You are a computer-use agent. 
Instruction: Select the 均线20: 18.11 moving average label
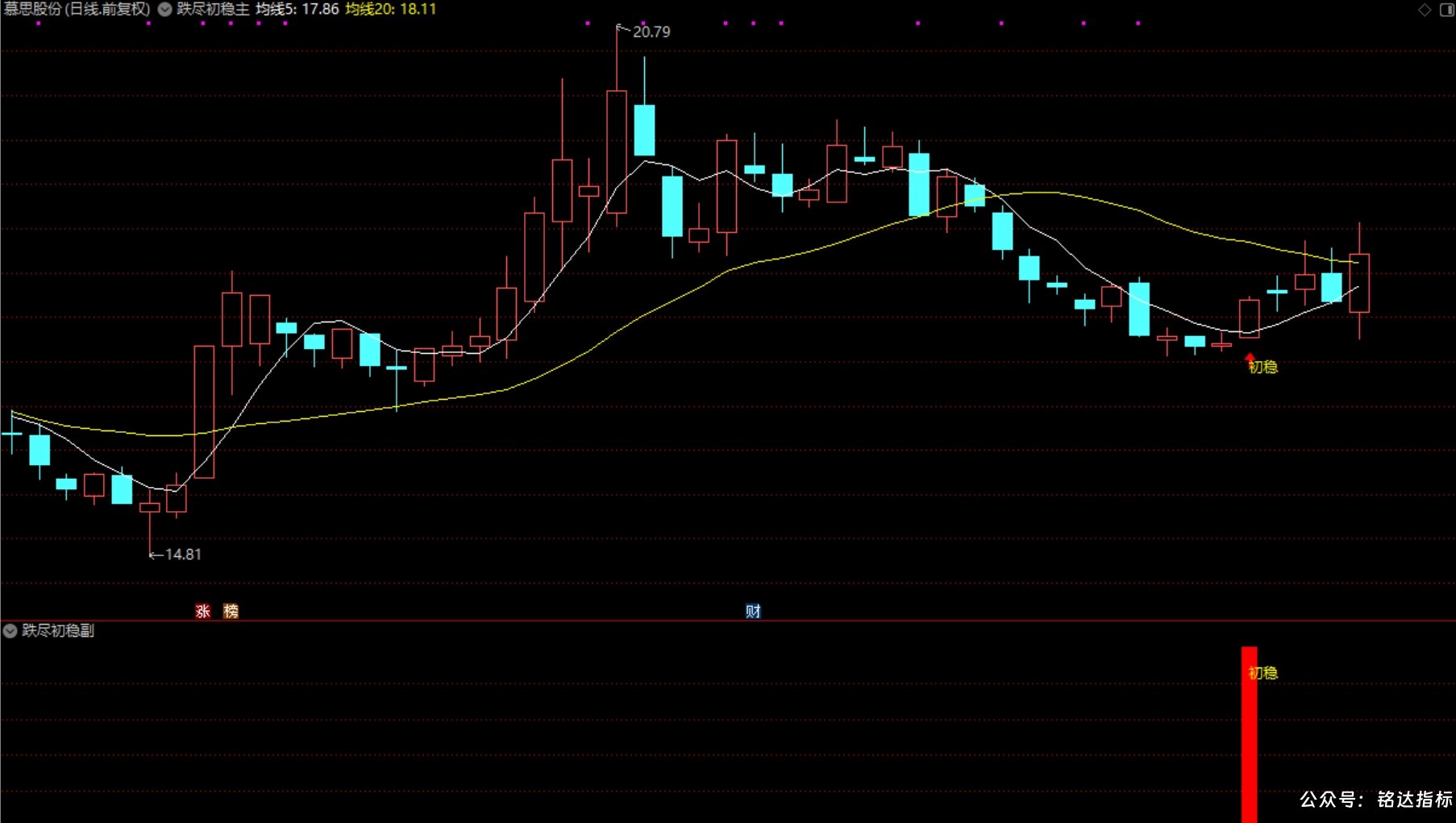pyautogui.click(x=391, y=10)
